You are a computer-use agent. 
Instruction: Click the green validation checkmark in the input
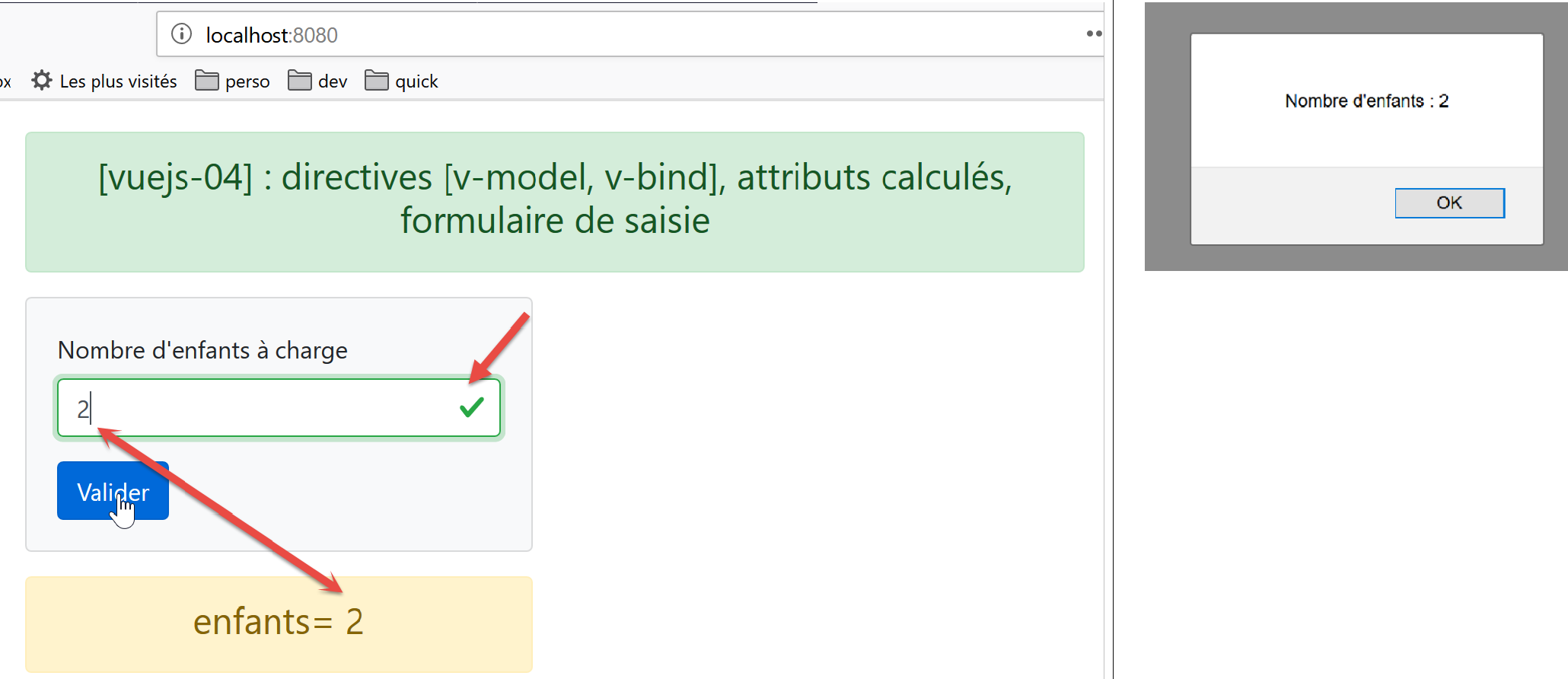click(x=472, y=408)
